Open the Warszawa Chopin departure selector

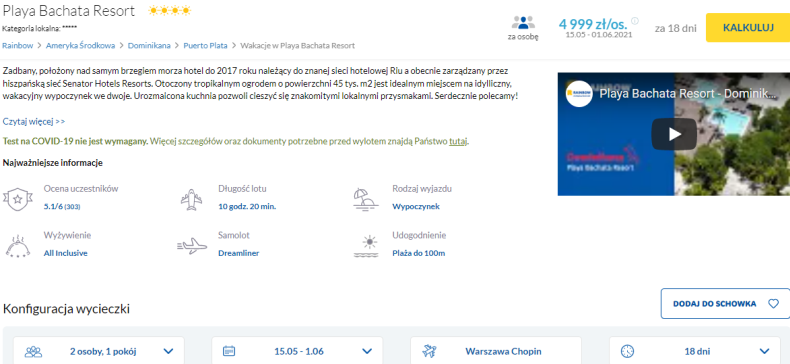tap(496, 351)
